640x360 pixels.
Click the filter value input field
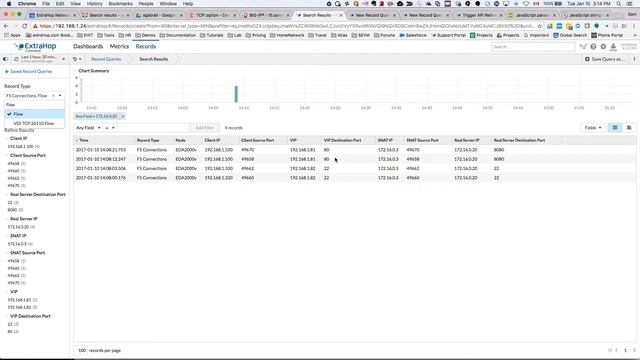point(153,128)
